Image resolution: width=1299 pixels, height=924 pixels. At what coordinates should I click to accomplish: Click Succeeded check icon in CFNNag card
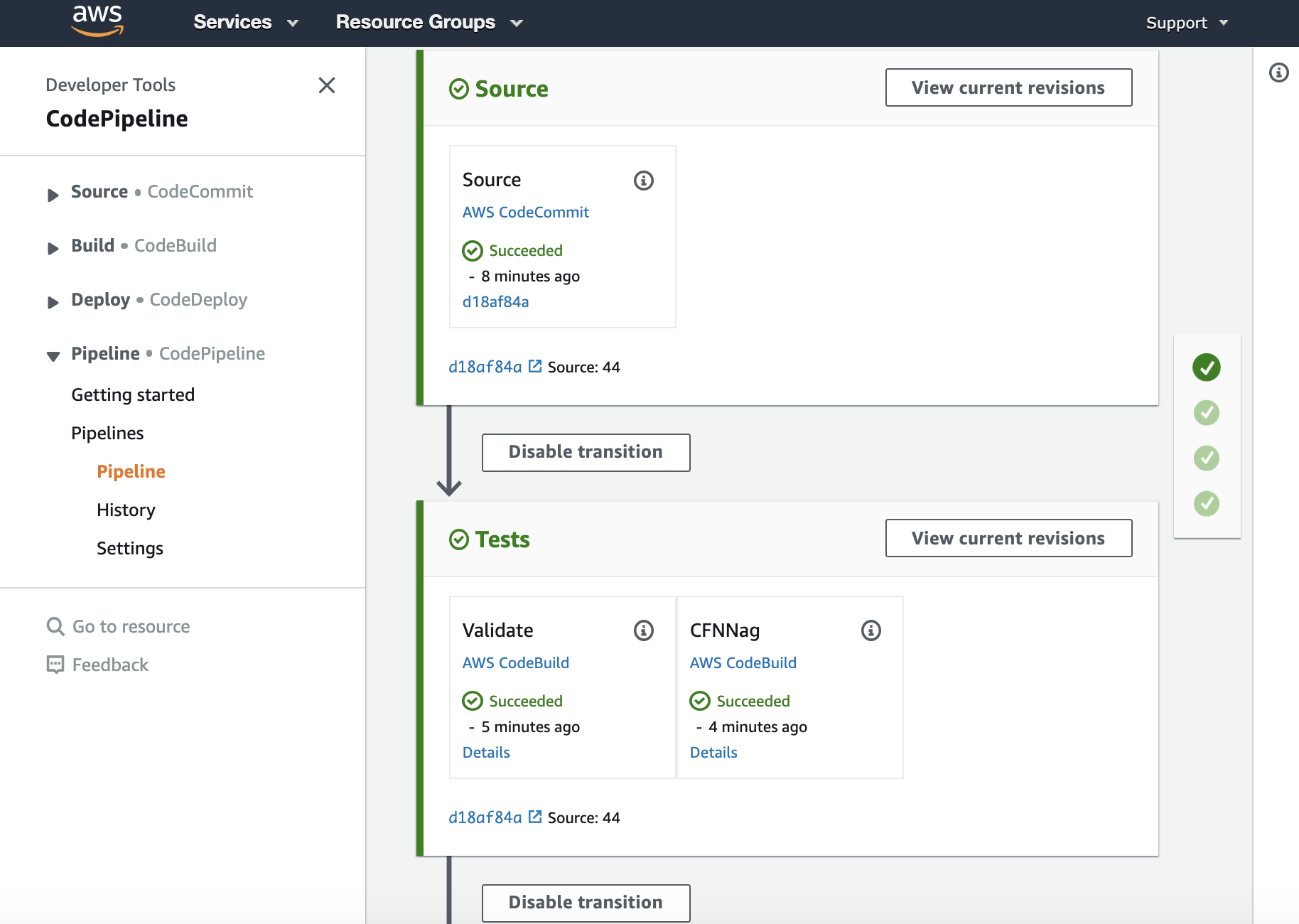pos(700,701)
